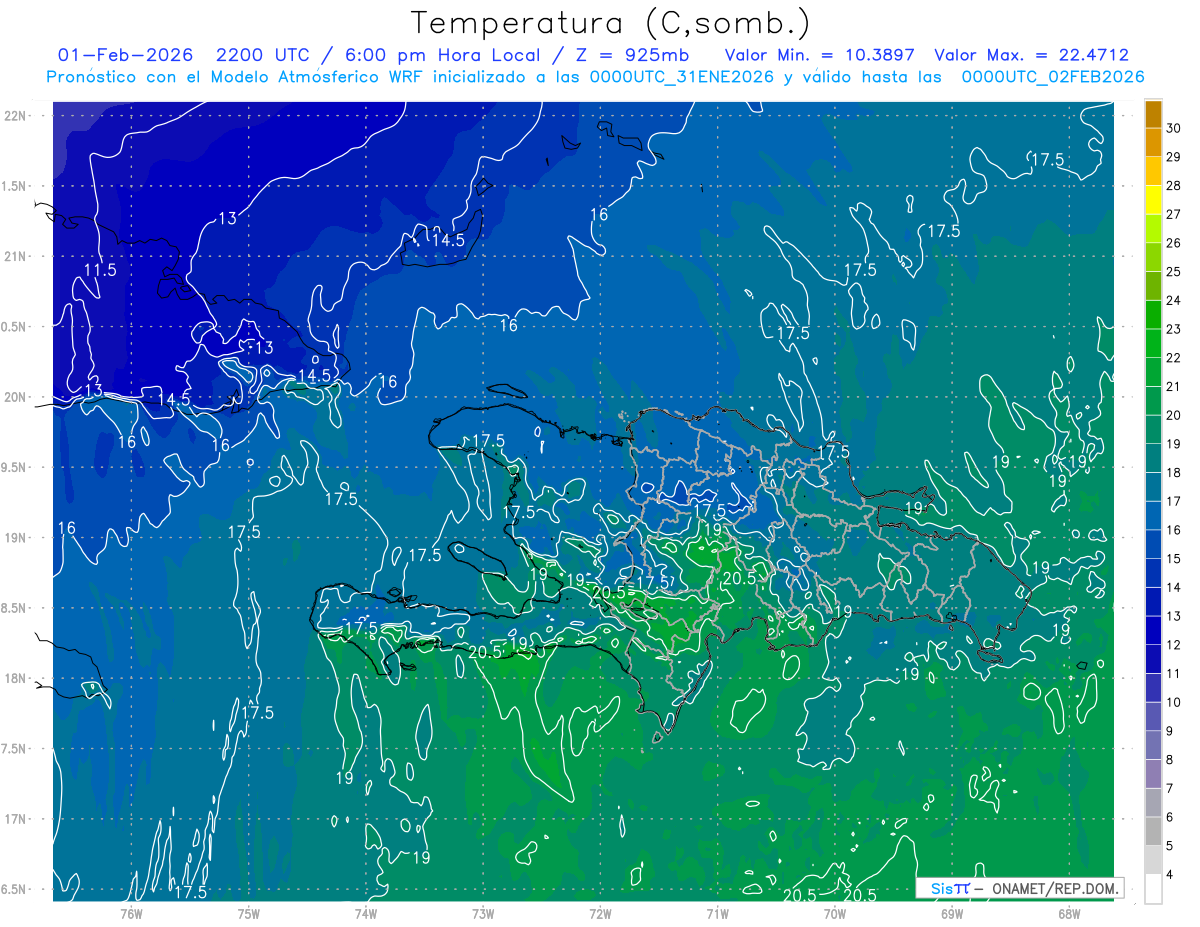Click the white swatch below 4 on the colorbar
This screenshot has width=1200, height=927.
coord(1153,889)
